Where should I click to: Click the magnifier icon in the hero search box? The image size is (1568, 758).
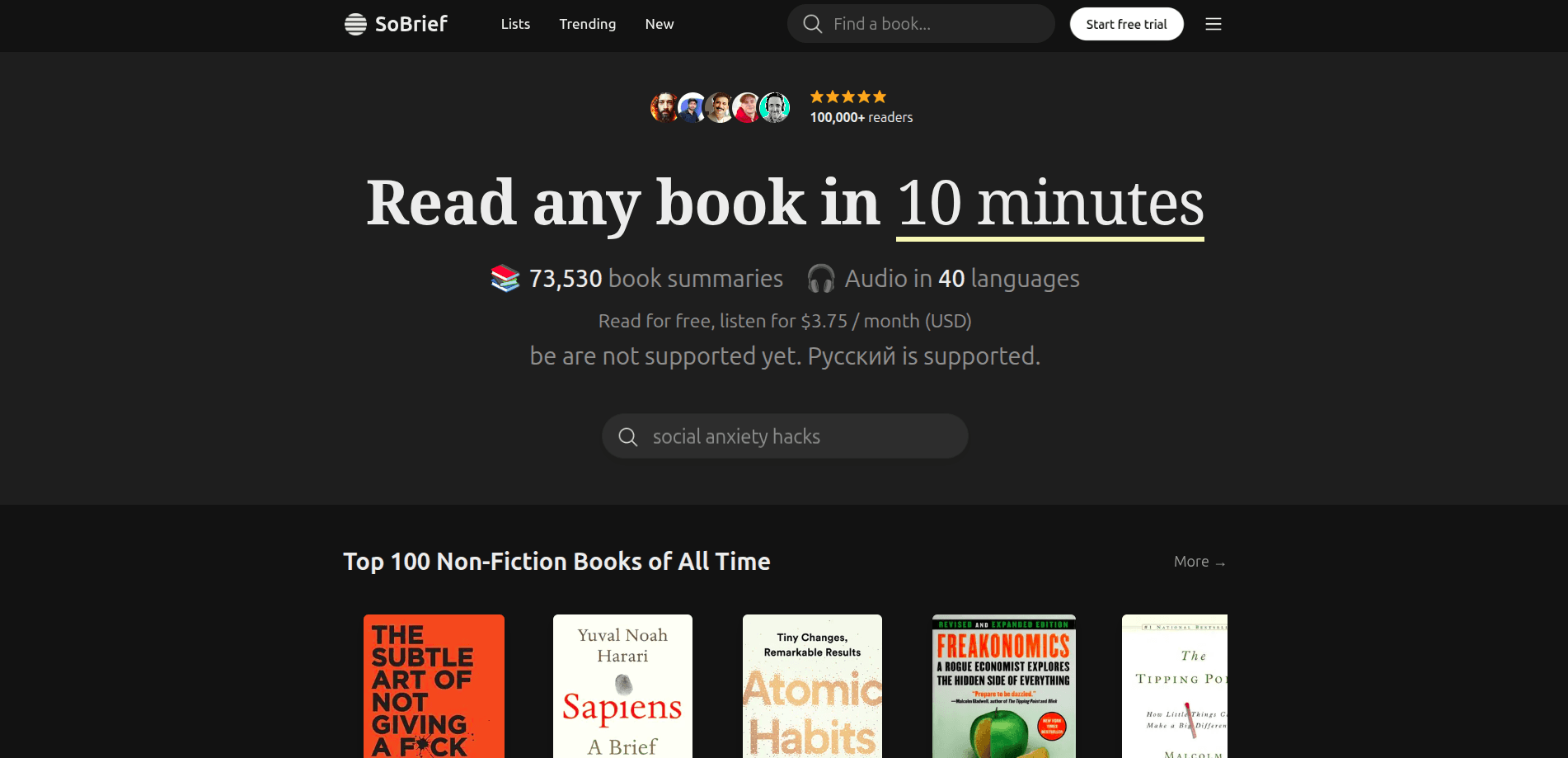tap(628, 436)
